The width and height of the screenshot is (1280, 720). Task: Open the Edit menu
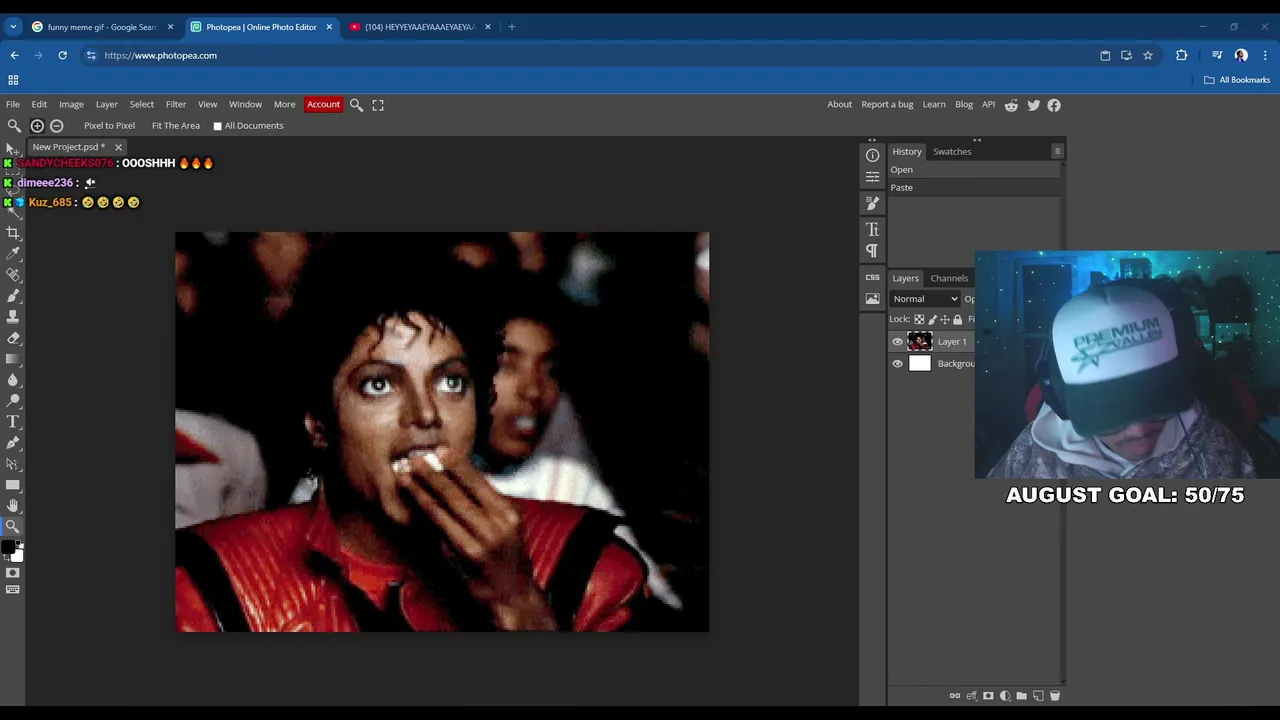(39, 105)
